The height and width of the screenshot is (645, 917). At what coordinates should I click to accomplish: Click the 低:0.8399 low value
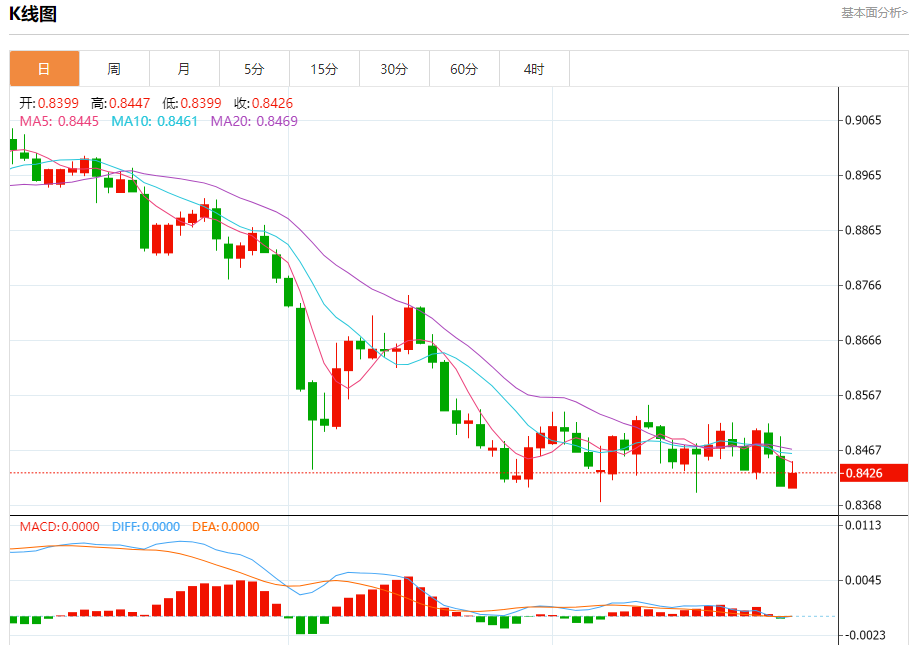[x=192, y=104]
